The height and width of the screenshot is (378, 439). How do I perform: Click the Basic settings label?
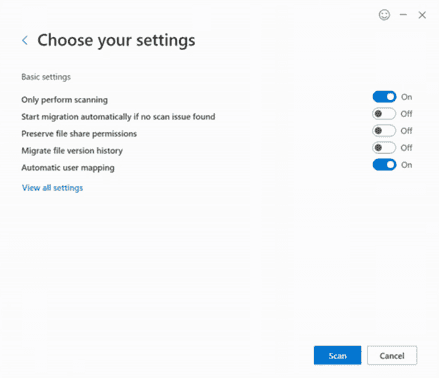[46, 77]
